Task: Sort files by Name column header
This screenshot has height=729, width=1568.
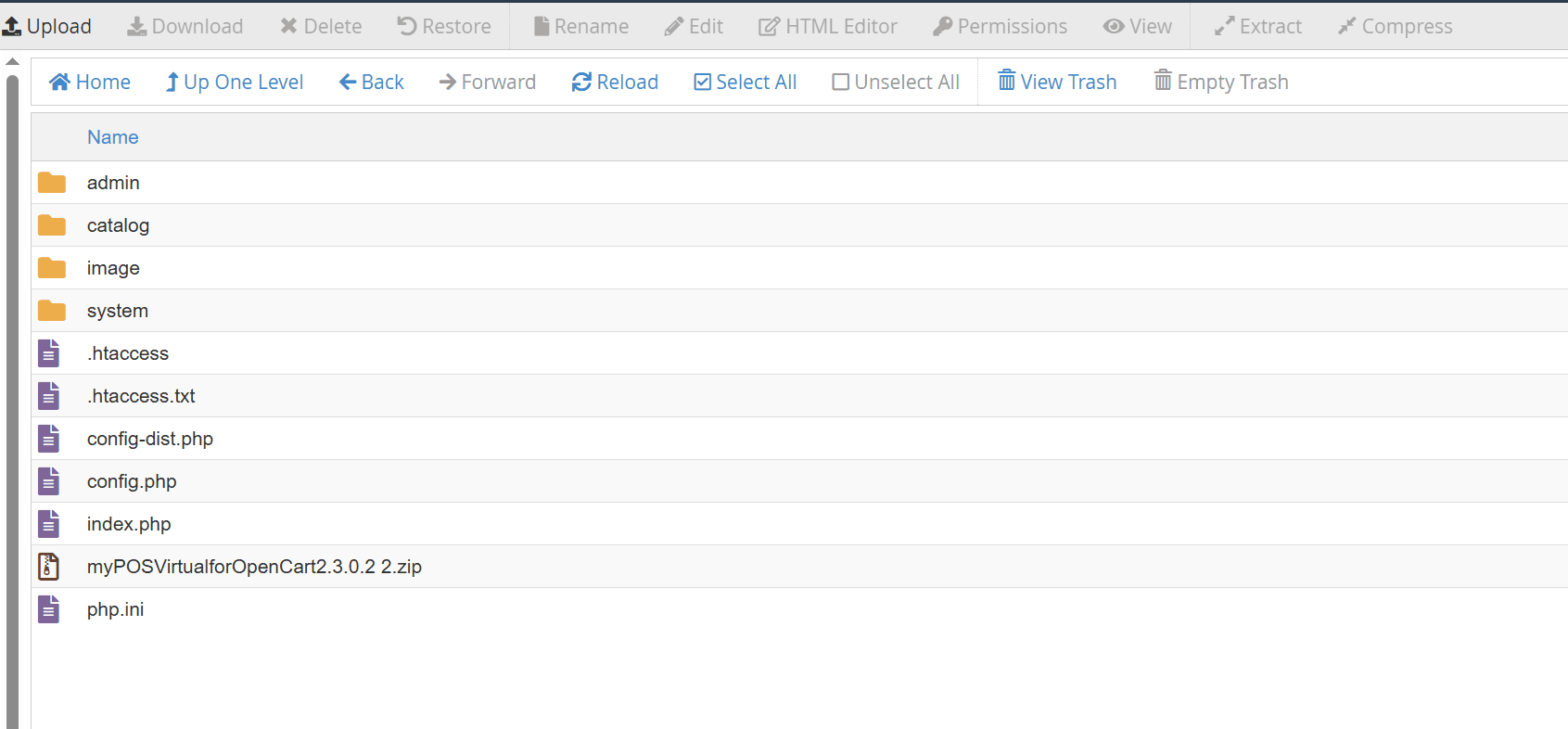Action: 112,137
